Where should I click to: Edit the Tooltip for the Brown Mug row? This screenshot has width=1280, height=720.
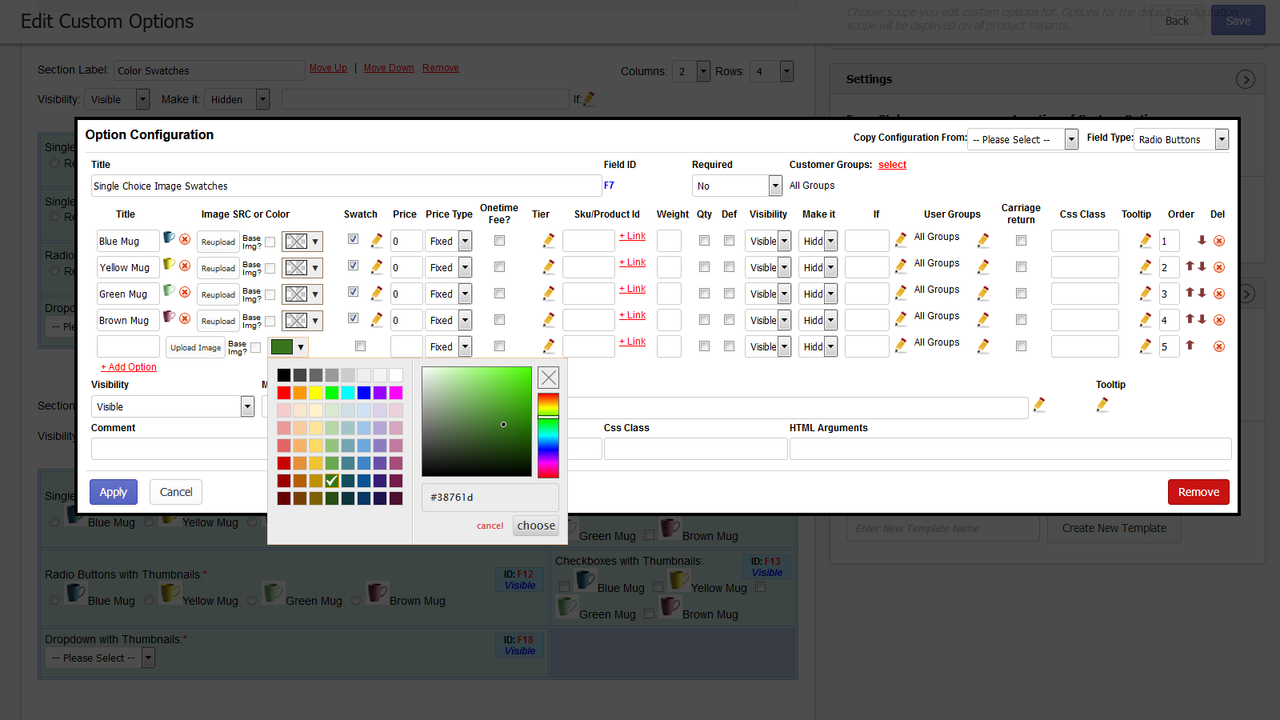pos(1146,320)
